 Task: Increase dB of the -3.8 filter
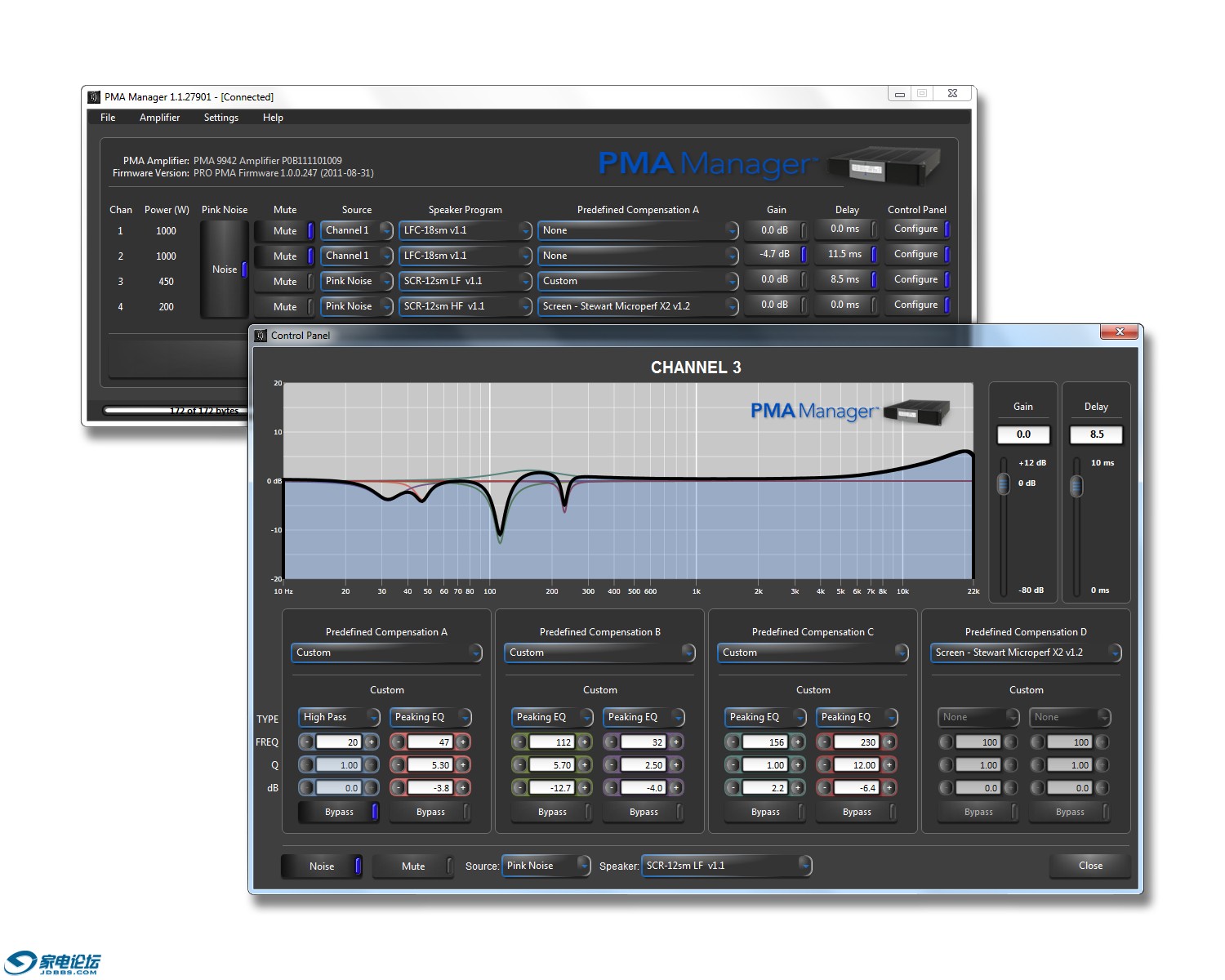click(x=463, y=788)
